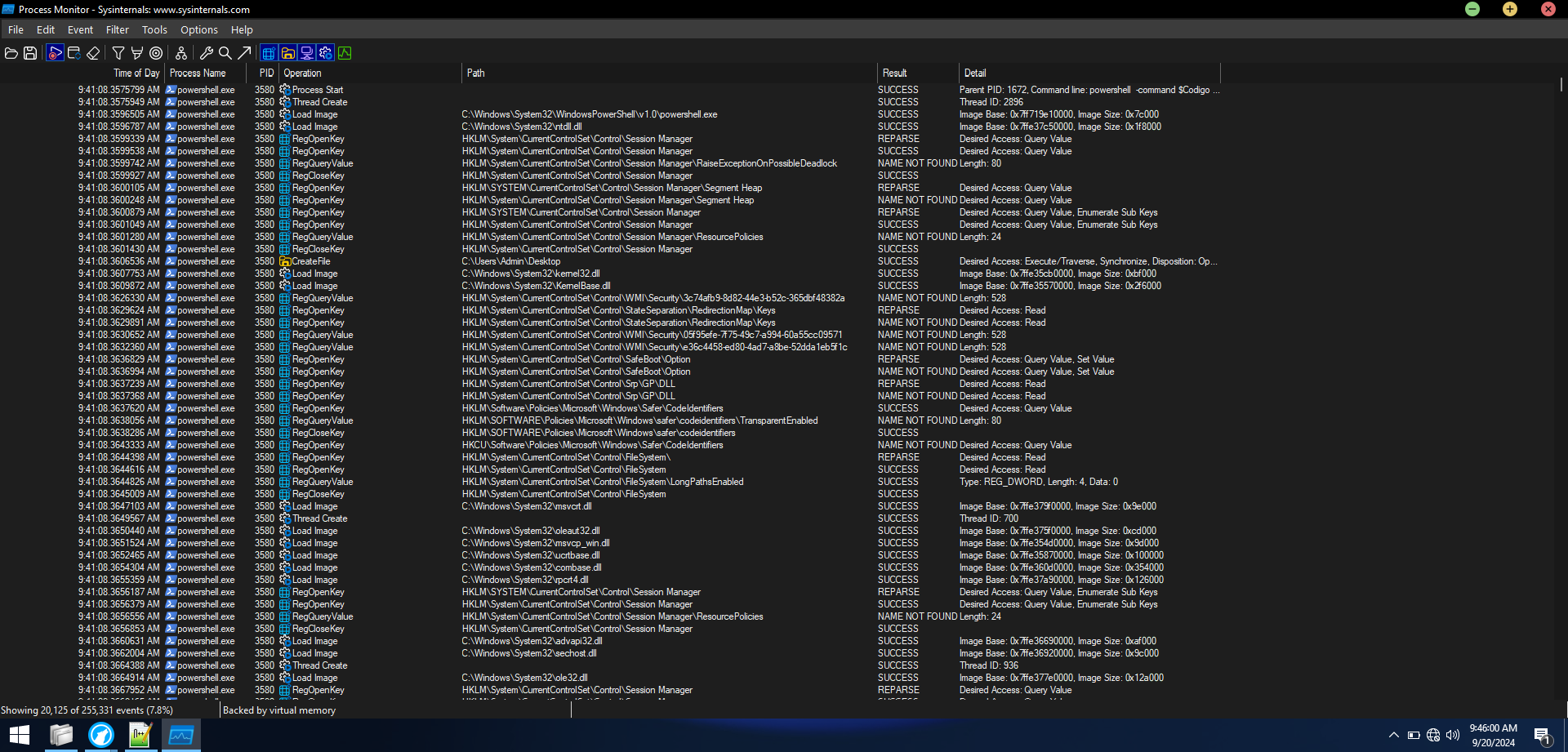Click the Include Process From Window target icon

pyautogui.click(x=156, y=53)
